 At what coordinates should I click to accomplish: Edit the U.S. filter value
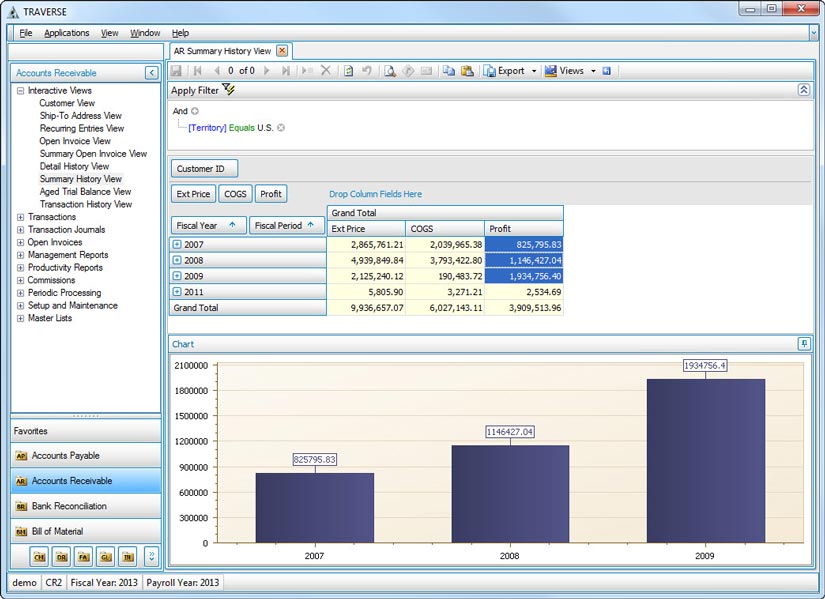(x=265, y=127)
